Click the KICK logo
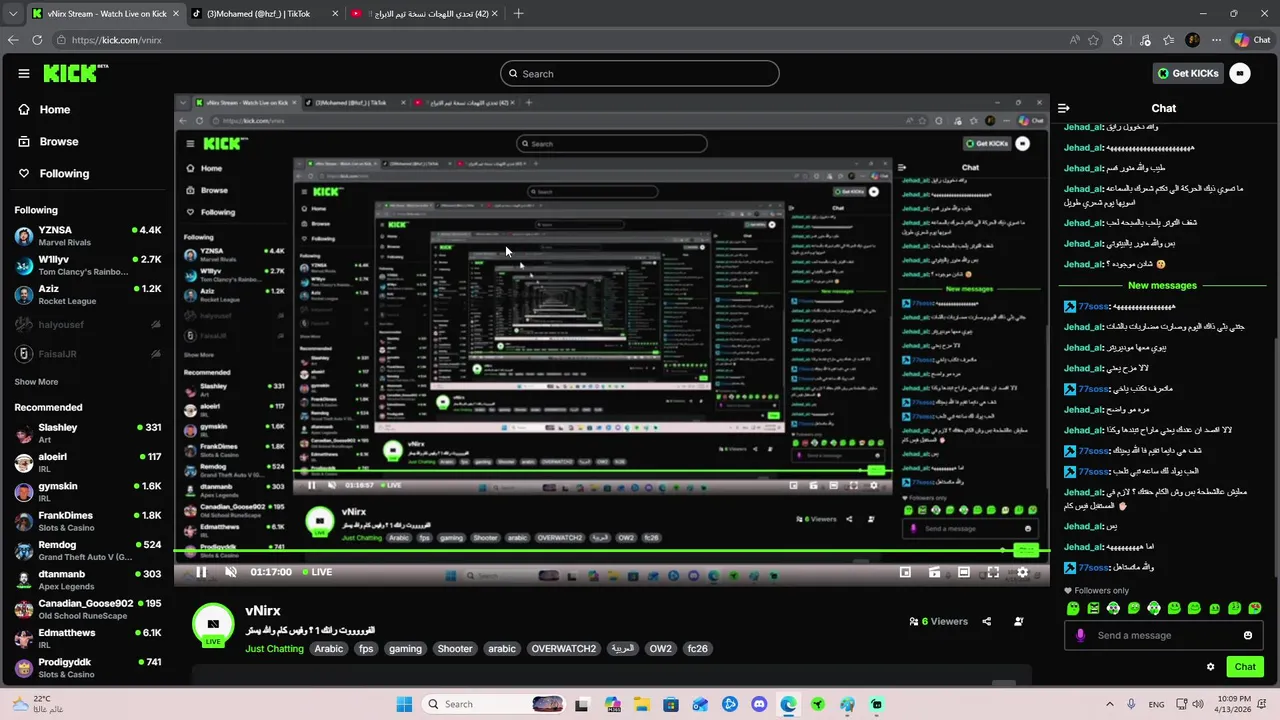 click(x=76, y=73)
